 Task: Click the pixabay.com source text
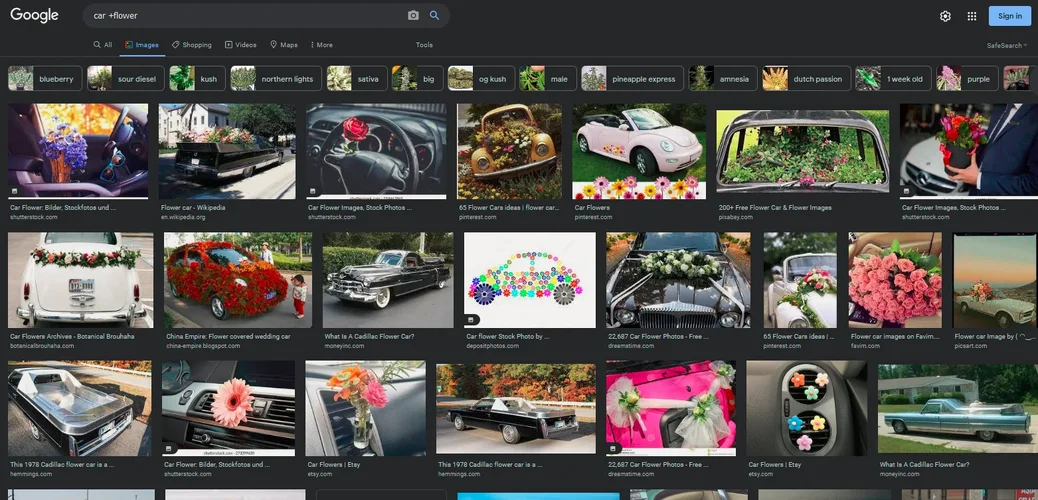point(735,217)
